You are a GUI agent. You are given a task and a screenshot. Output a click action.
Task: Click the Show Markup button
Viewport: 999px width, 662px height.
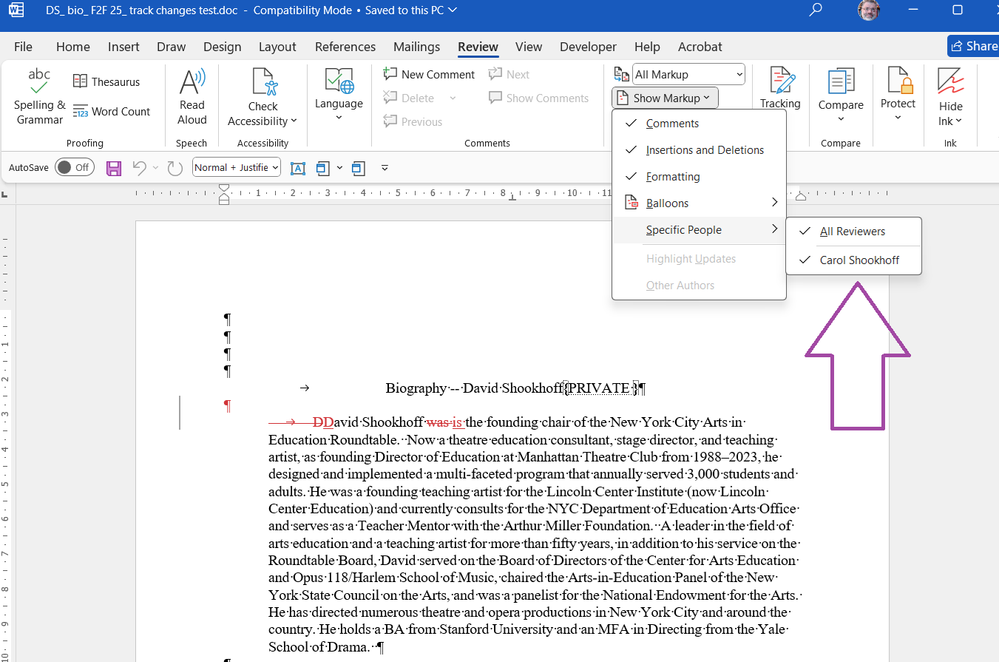[x=665, y=98]
